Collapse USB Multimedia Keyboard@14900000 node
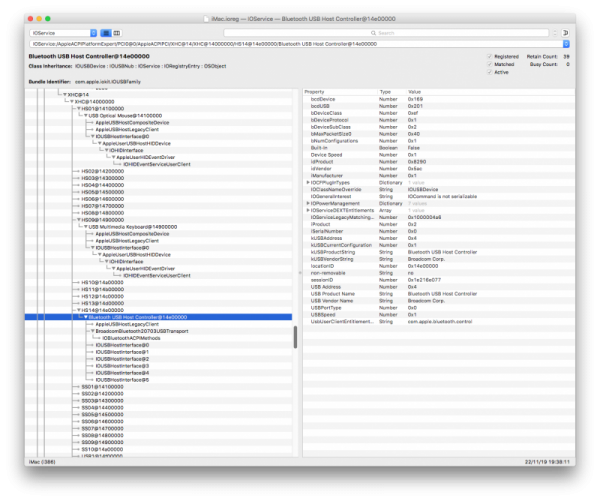This screenshot has height=501, width=600. pos(86,227)
